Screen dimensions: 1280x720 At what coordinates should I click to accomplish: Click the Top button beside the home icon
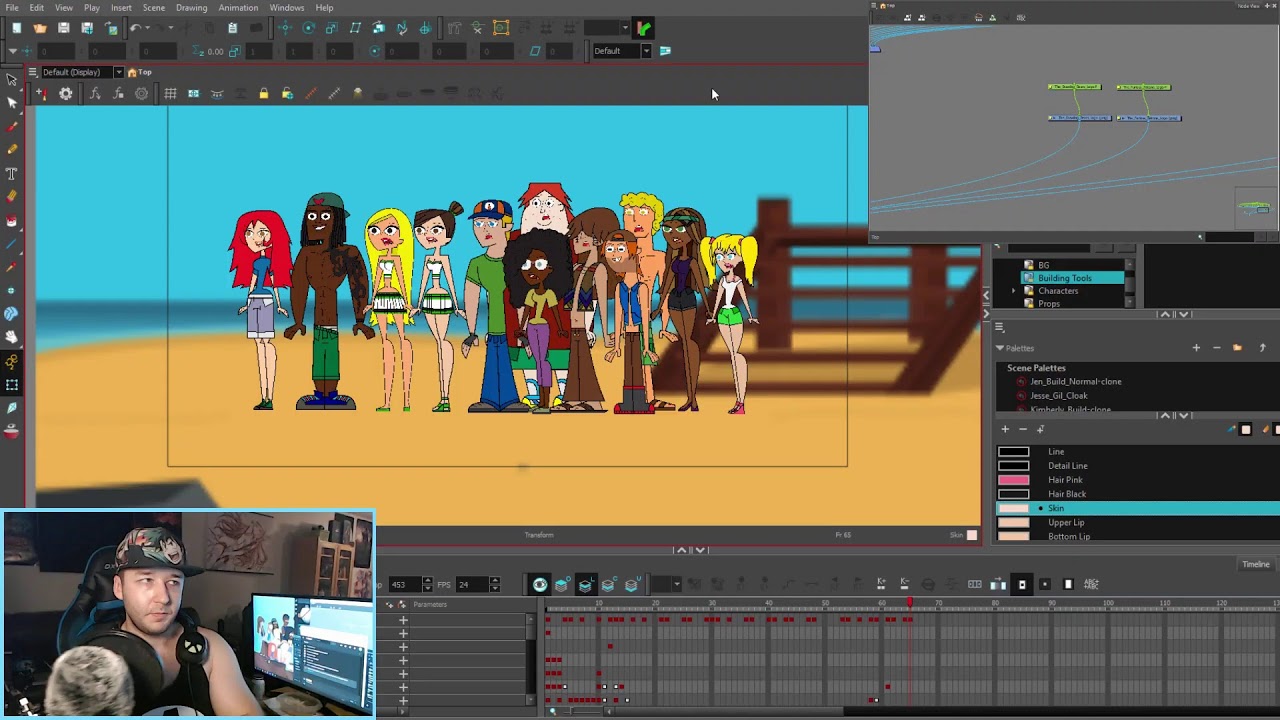(145, 72)
